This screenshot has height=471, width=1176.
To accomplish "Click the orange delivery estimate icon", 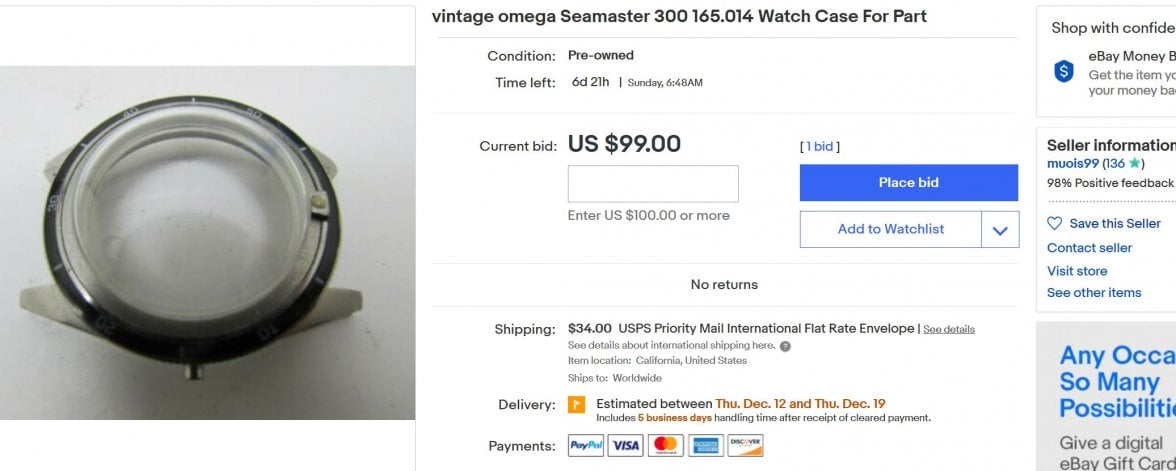I will pyautogui.click(x=576, y=405).
